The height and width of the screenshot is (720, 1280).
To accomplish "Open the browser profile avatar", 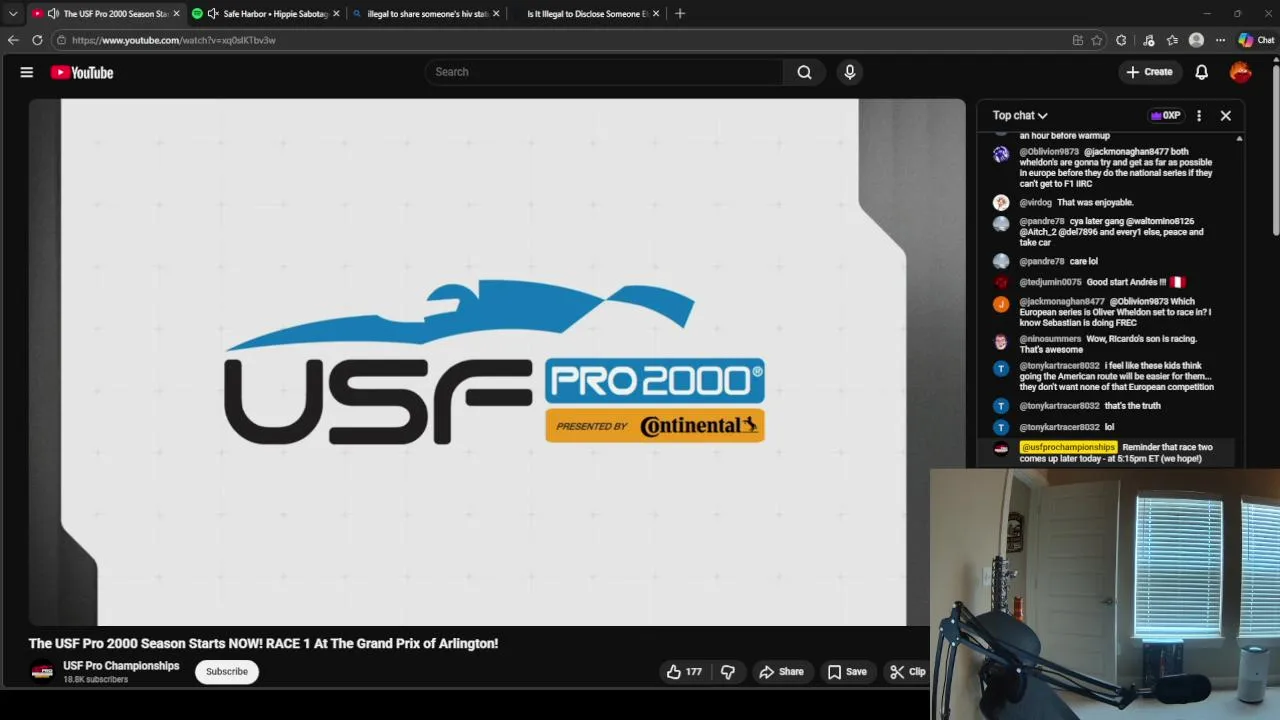I will coord(1196,40).
